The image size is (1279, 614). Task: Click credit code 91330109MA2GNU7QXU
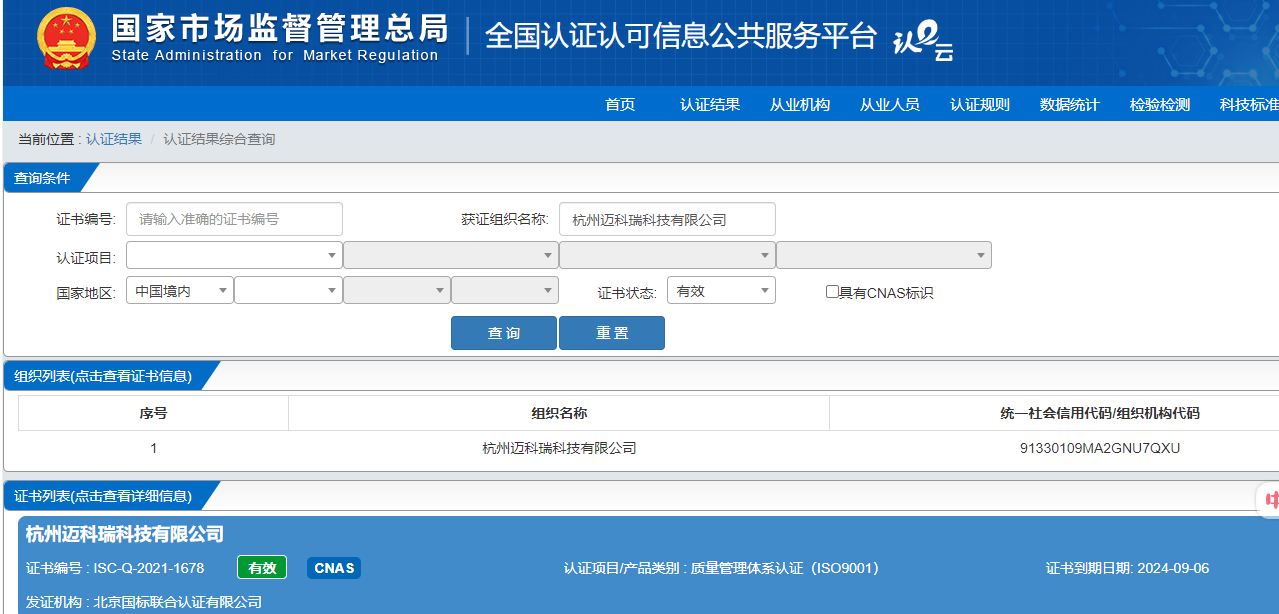[x=1100, y=448]
